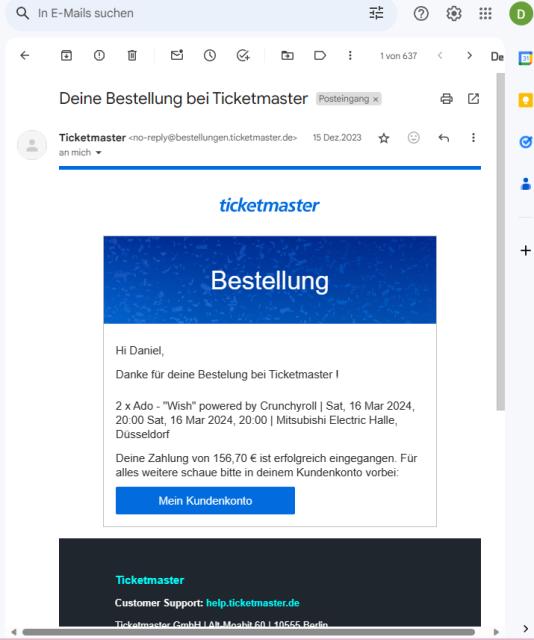The width and height of the screenshot is (534, 640).
Task: Move email to a folder
Action: 287,56
